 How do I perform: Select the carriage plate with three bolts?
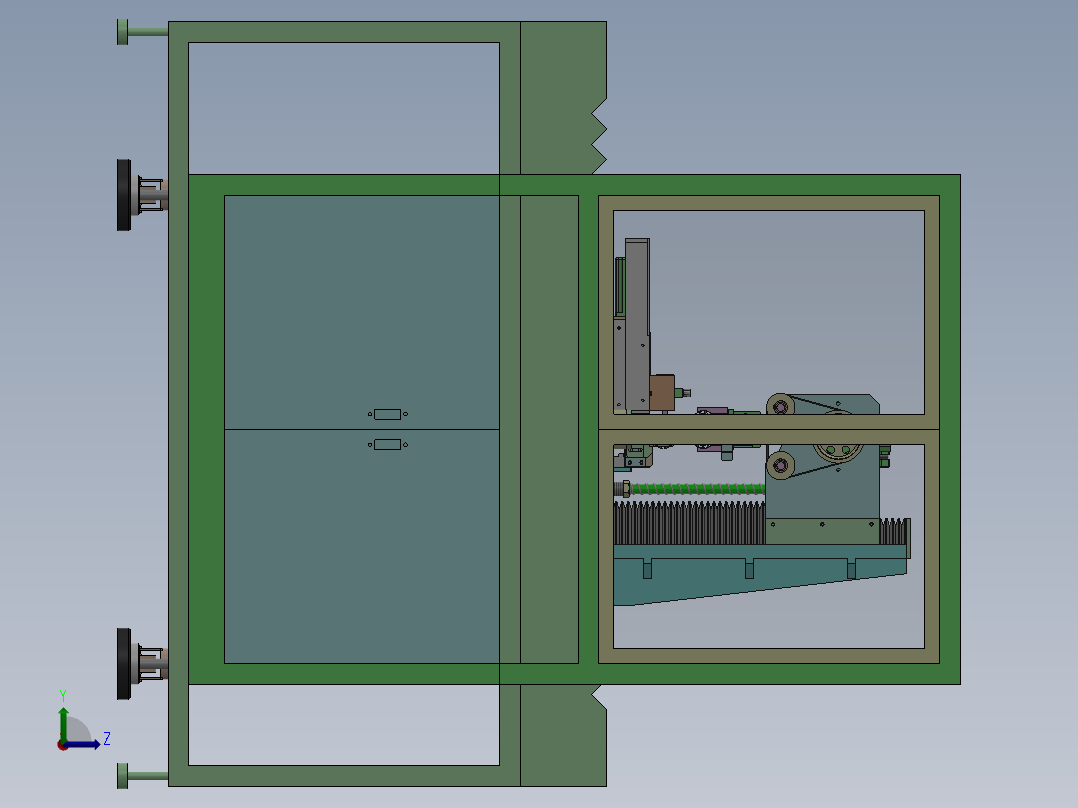pyautogui.click(x=823, y=532)
